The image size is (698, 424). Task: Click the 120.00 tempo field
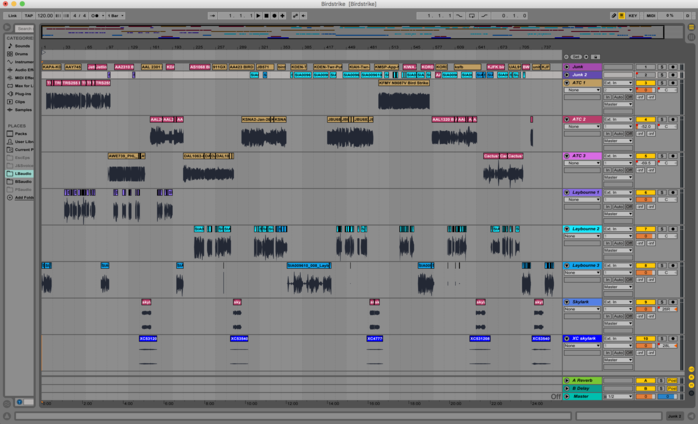[45, 16]
